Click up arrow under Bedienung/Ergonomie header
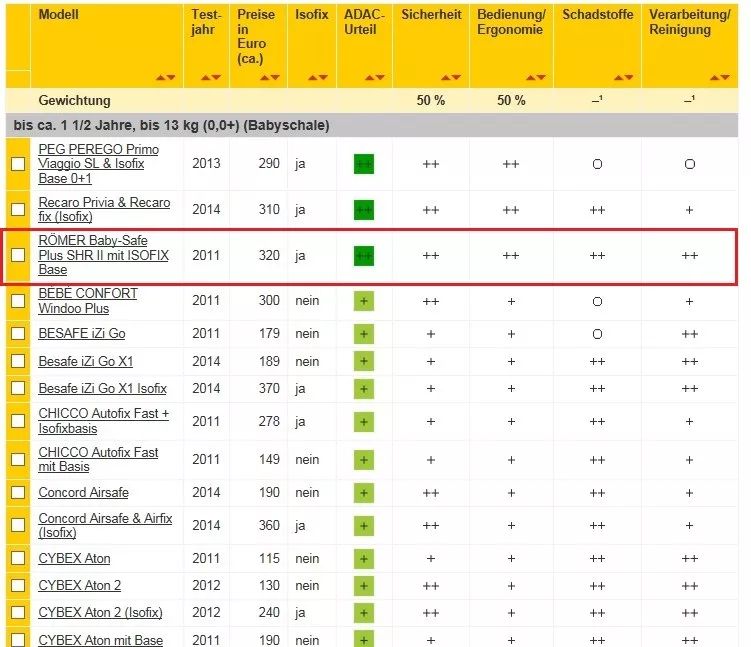751x647 pixels. click(x=530, y=77)
